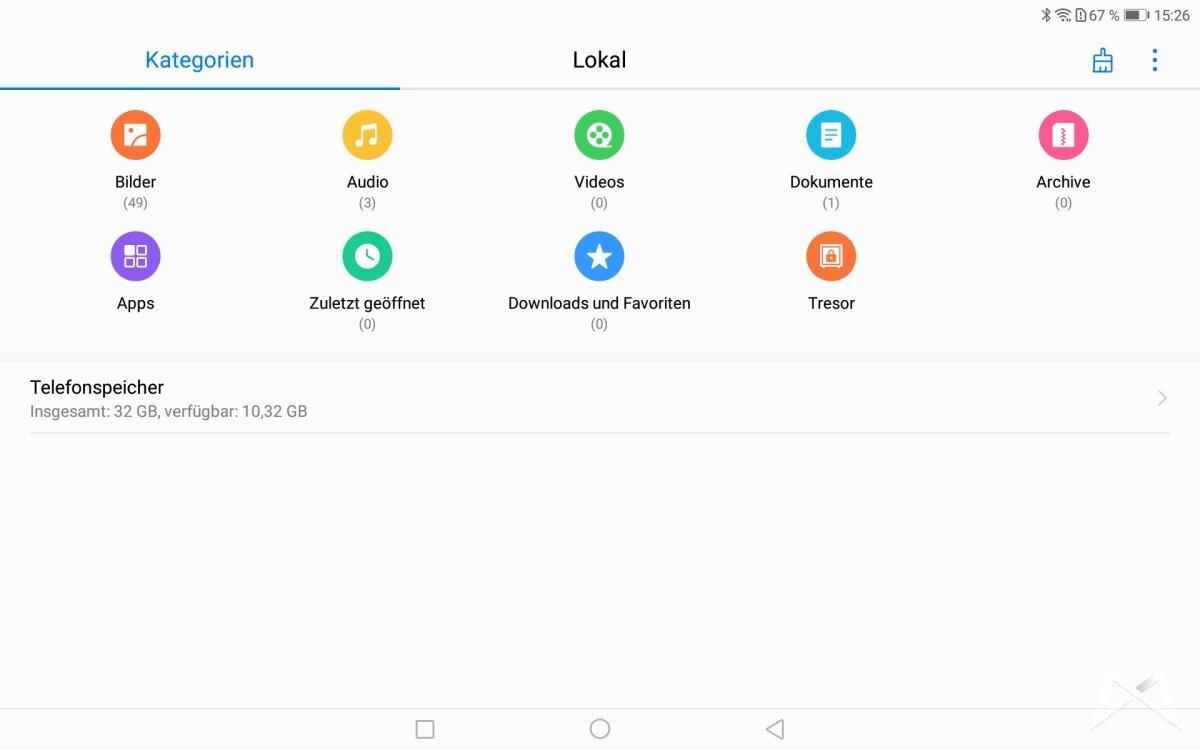
Task: Select the Kategorien tab
Action: (199, 60)
